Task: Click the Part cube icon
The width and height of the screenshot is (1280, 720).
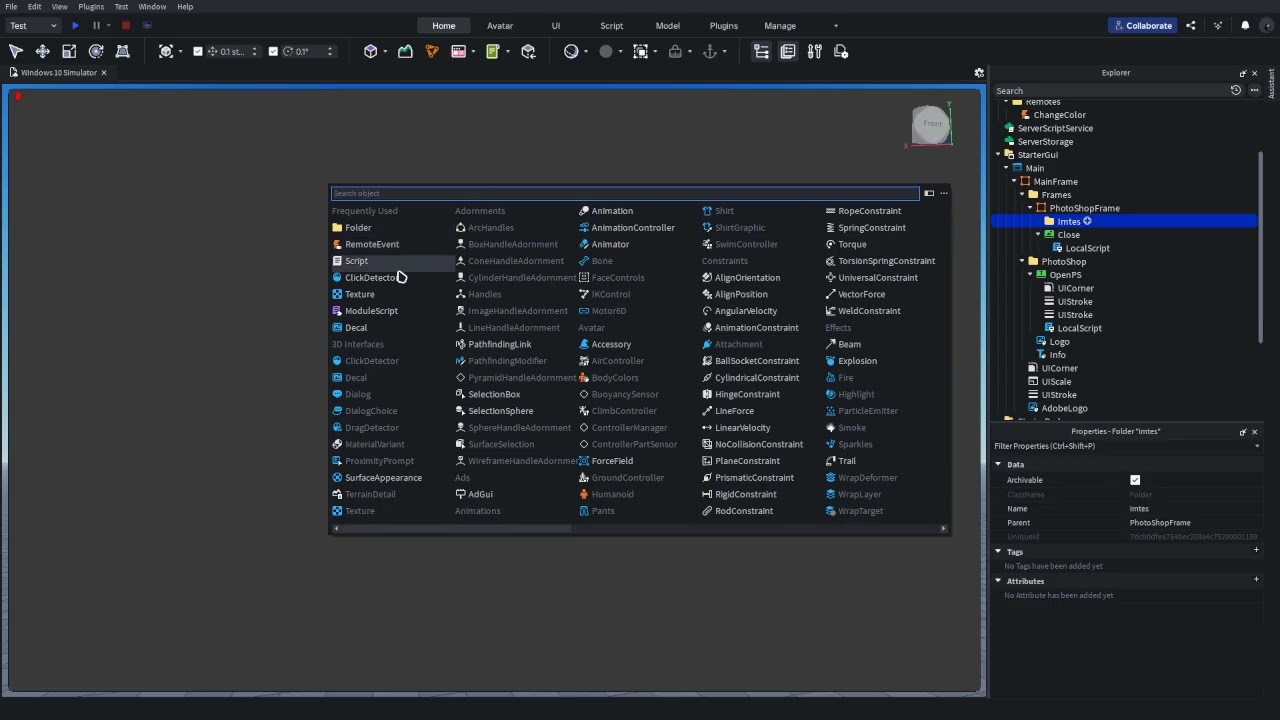Action: (x=371, y=51)
